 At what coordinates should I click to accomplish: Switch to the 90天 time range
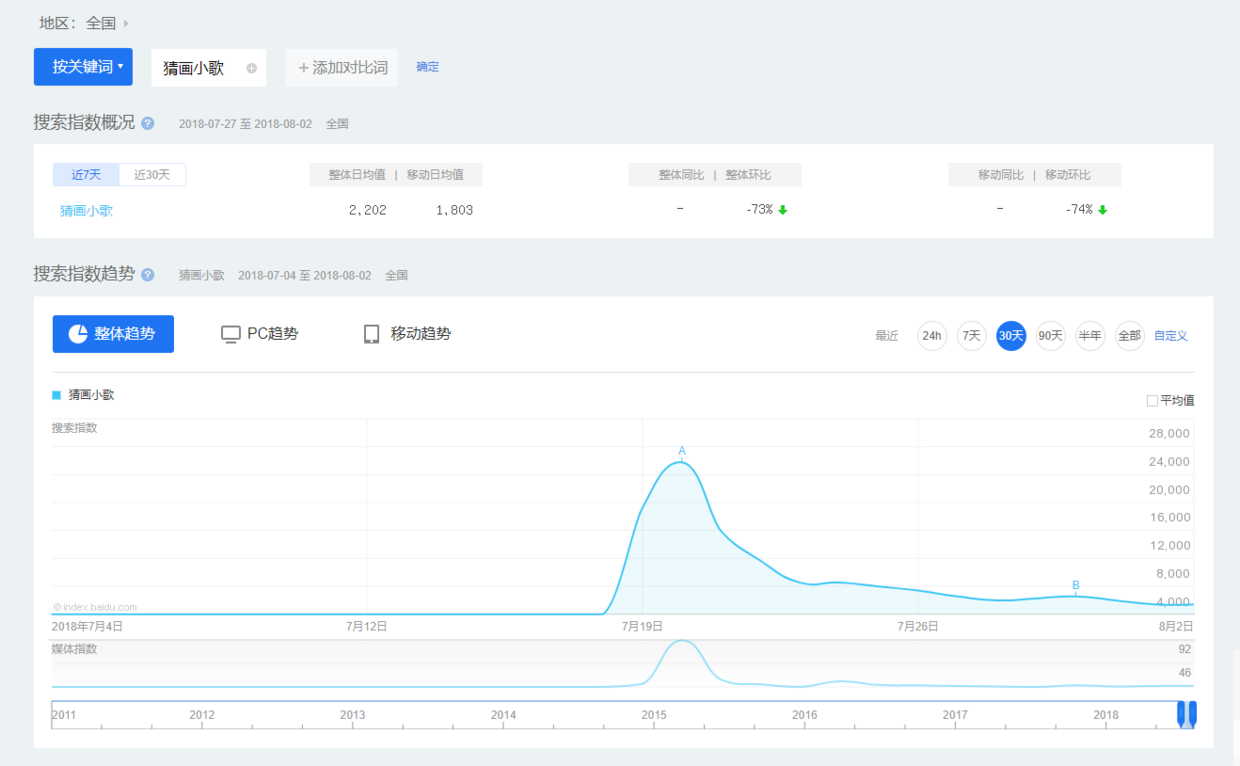tap(1050, 336)
